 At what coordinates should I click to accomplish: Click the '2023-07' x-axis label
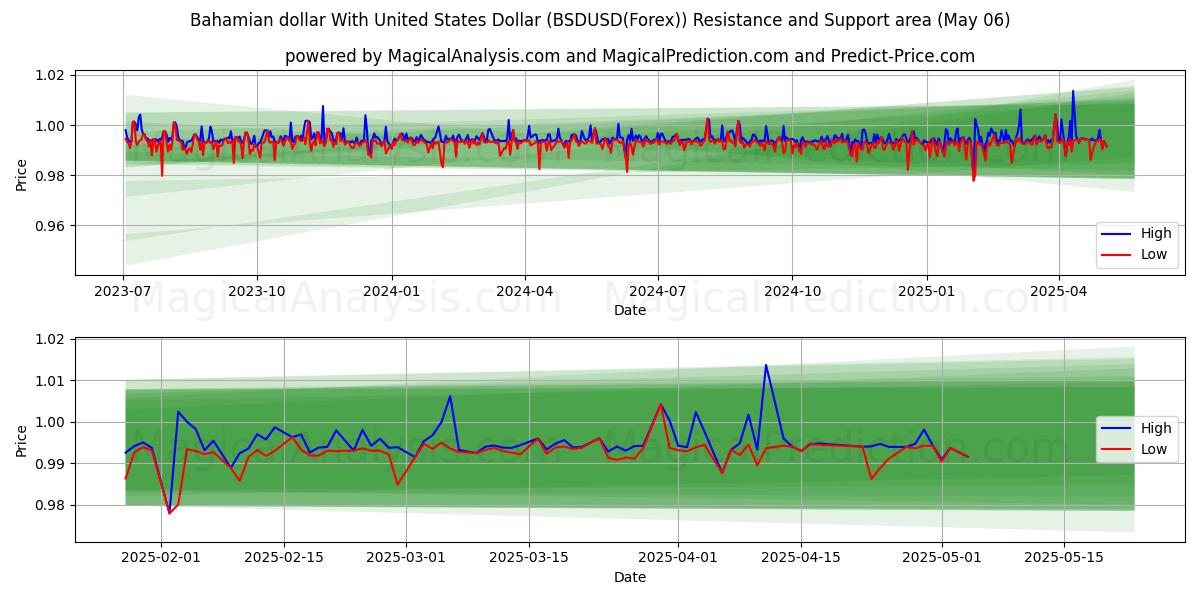[123, 291]
